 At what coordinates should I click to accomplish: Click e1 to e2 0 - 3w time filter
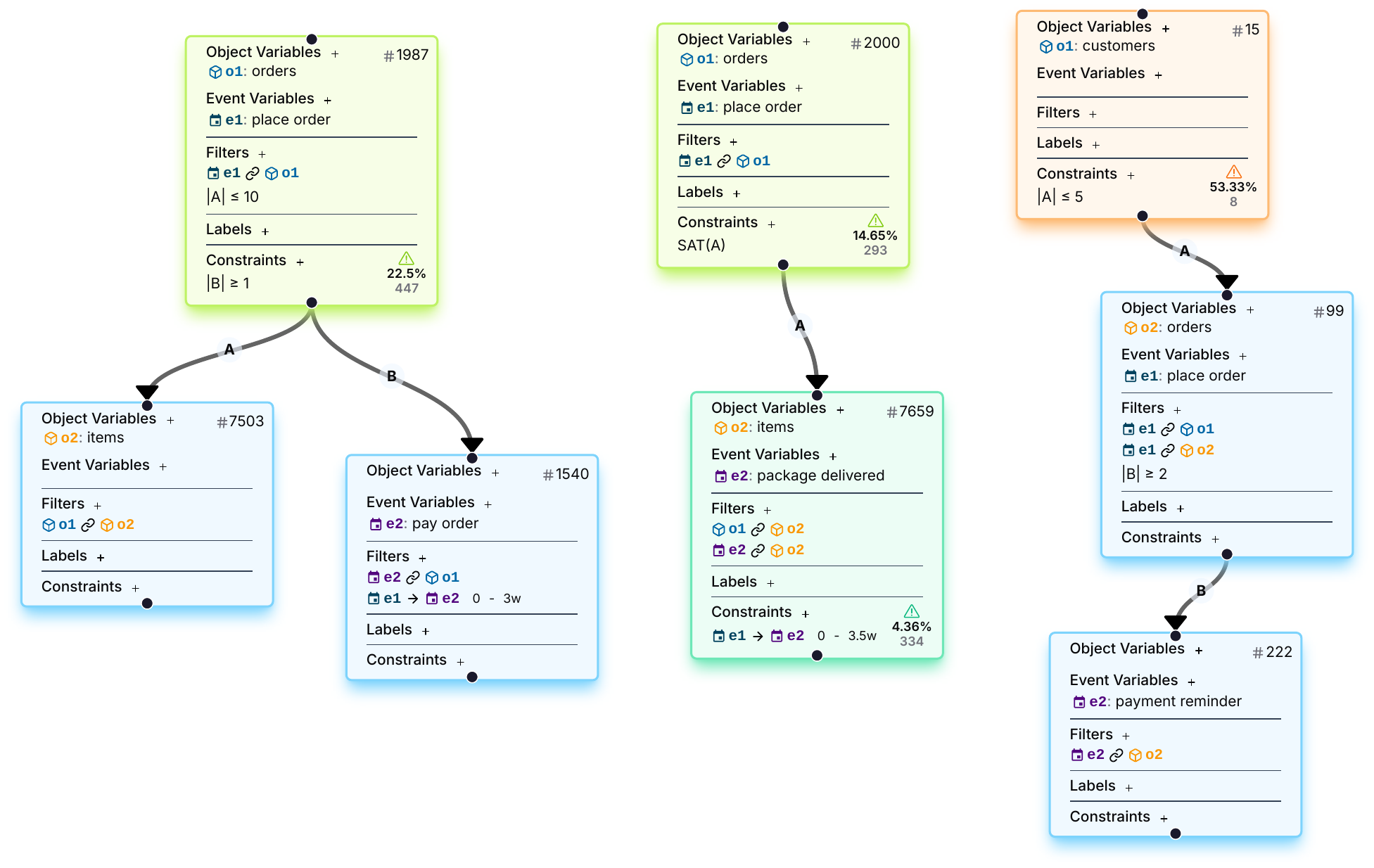(x=443, y=599)
